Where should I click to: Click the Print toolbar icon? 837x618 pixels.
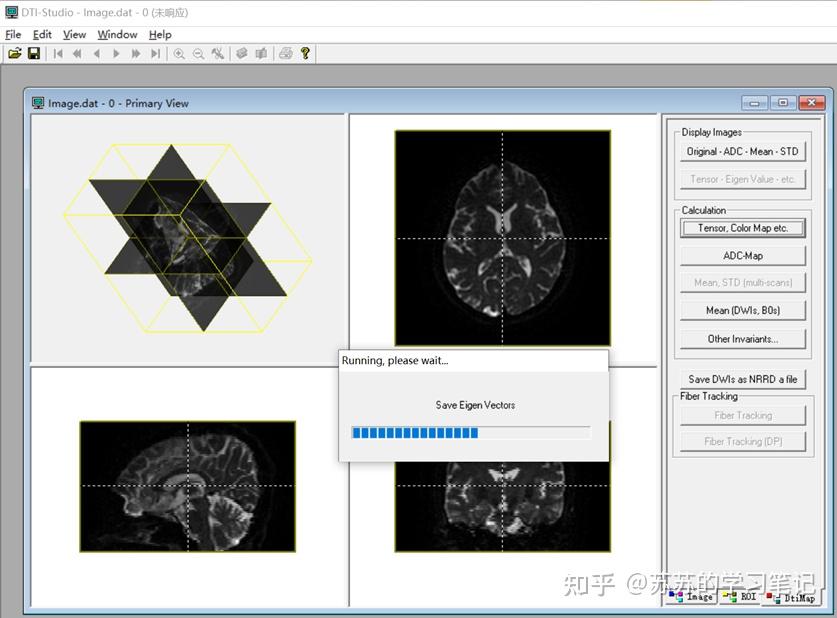point(286,53)
